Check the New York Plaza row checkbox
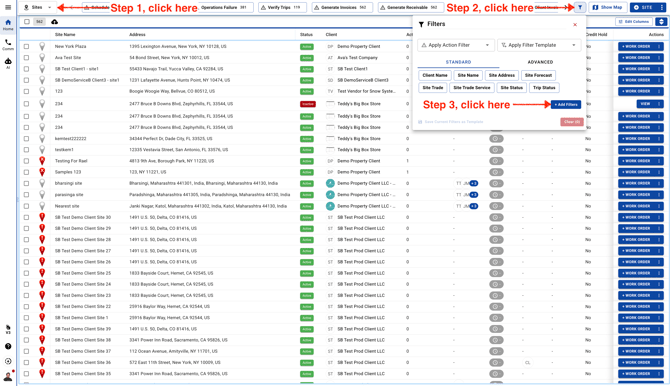 pyautogui.click(x=26, y=46)
